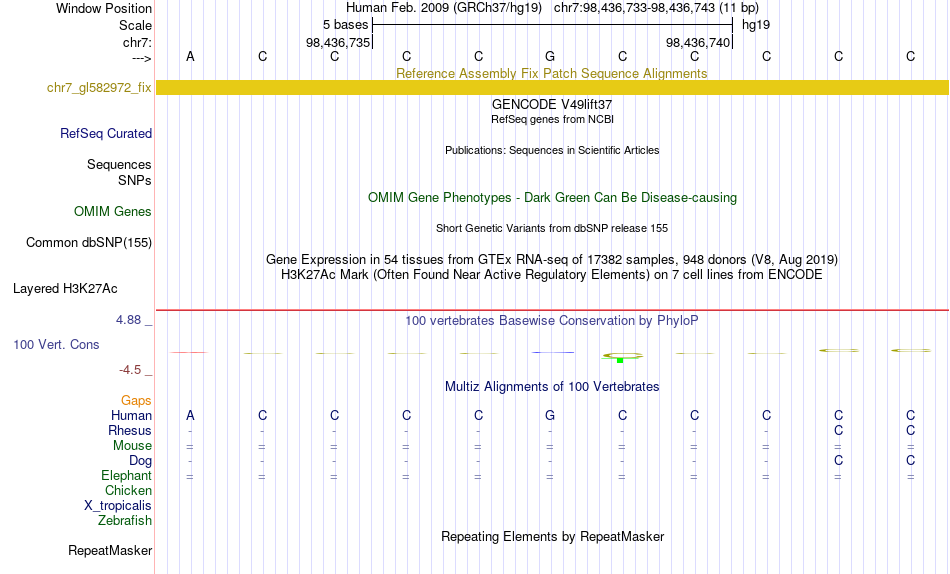The height and width of the screenshot is (574, 950).
Task: Click the chr7:98,436,733-98,436,743 (11 bp) position text
Action: click(x=656, y=8)
